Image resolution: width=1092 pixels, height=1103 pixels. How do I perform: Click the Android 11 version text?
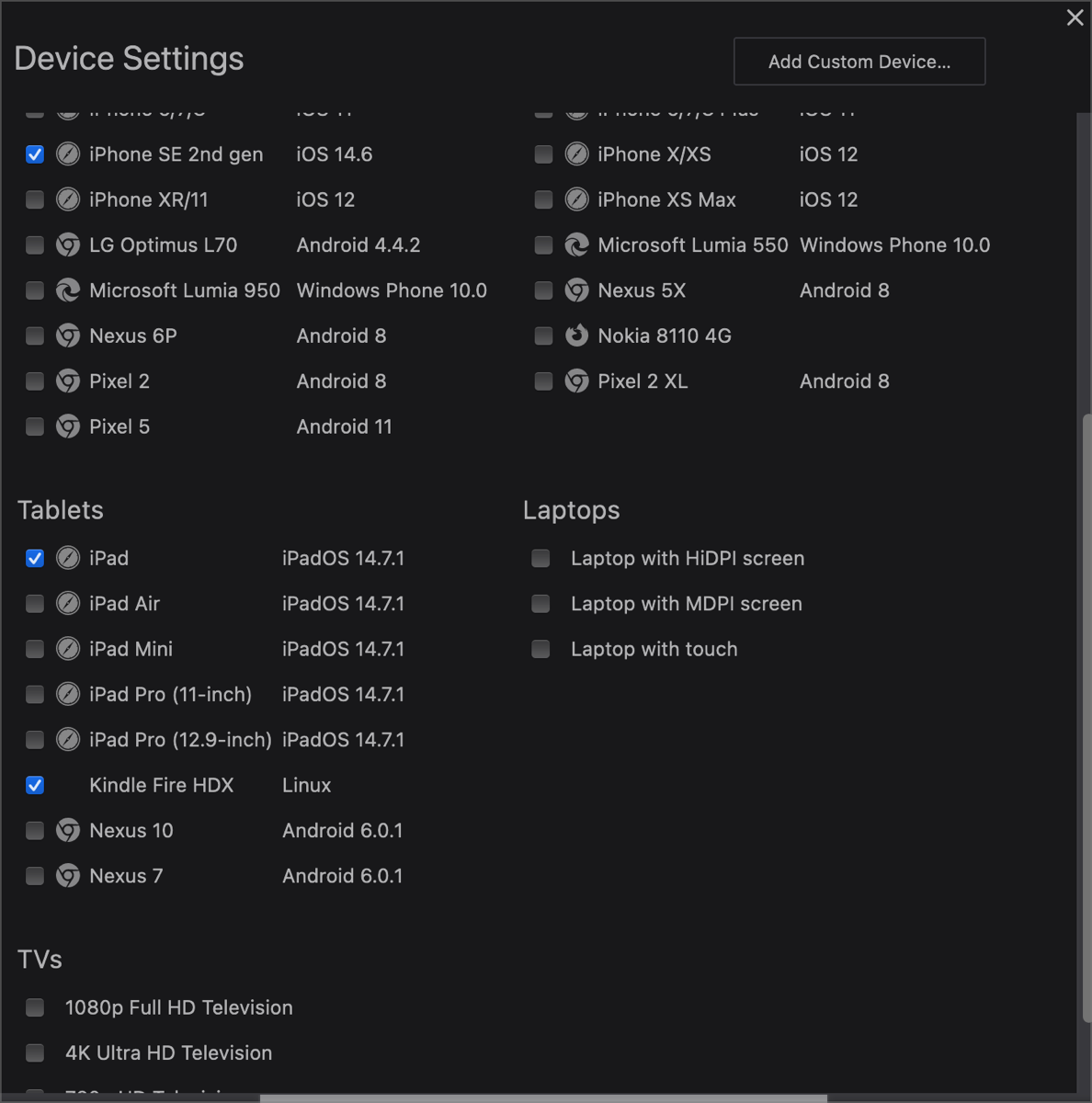coord(345,426)
